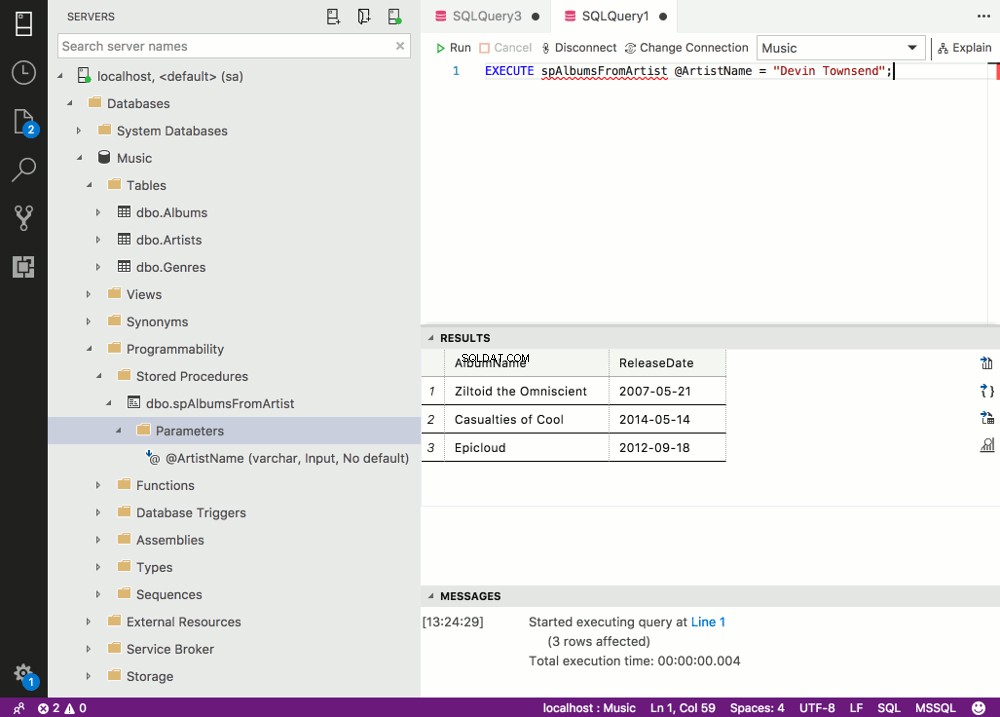Select the 2012-09-18 cell
Screen dimensions: 1000x717
(667, 447)
